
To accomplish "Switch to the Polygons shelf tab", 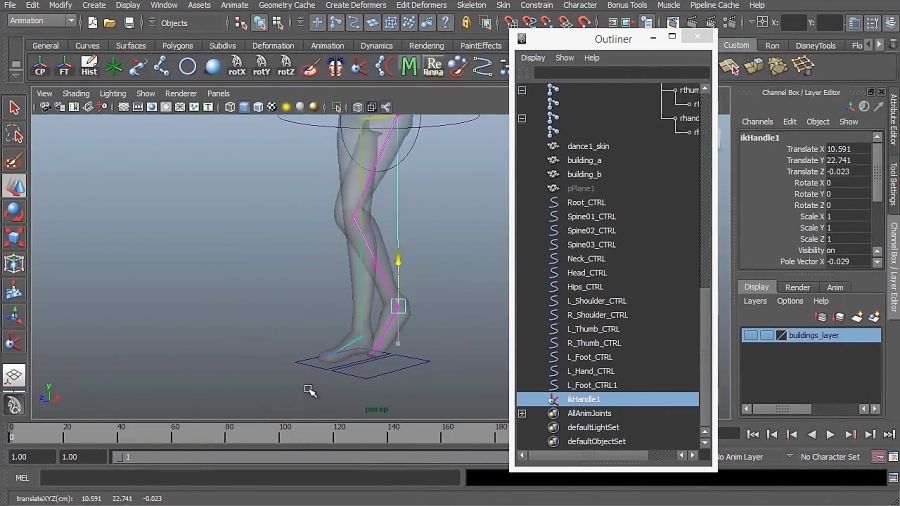I will click(177, 45).
